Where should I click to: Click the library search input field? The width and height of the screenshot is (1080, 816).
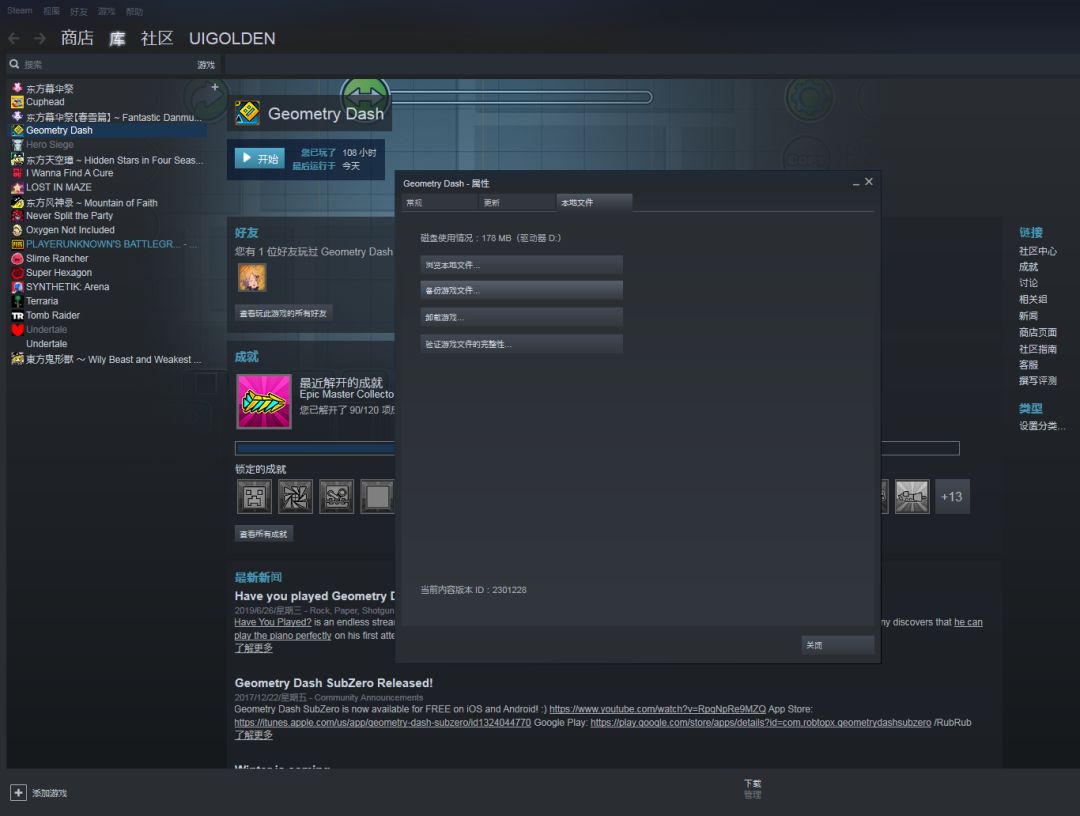point(103,65)
